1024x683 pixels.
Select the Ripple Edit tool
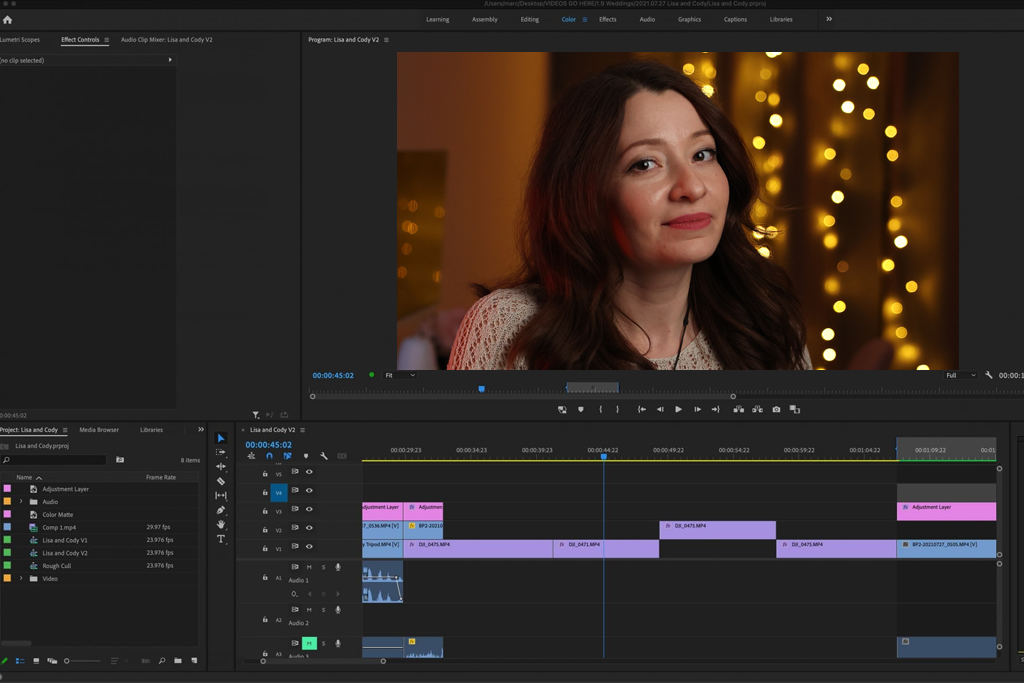pyautogui.click(x=221, y=466)
